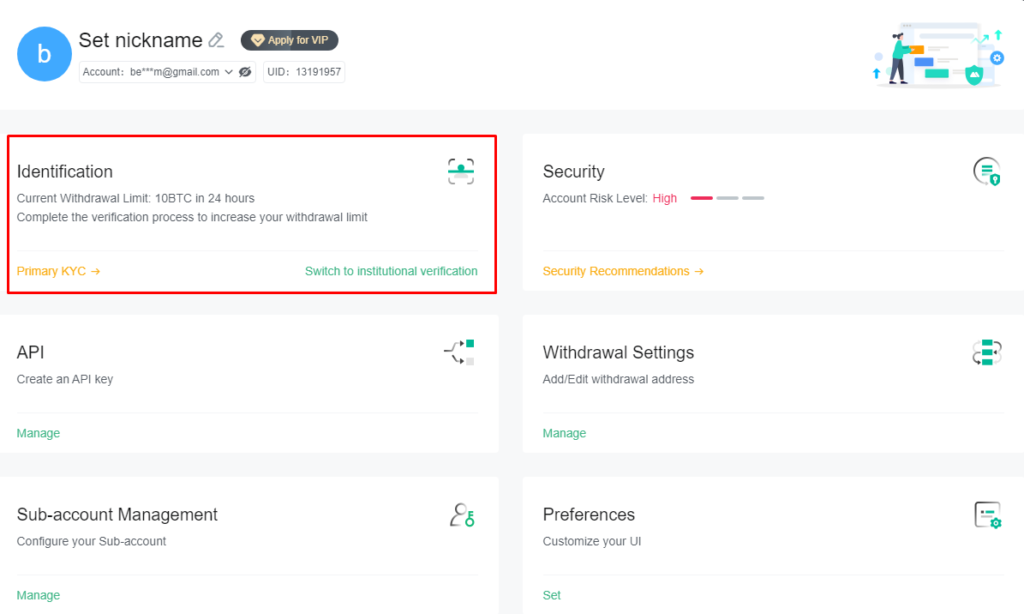The width and height of the screenshot is (1024, 614).
Task: Click the blue profile avatar
Action: [44, 54]
